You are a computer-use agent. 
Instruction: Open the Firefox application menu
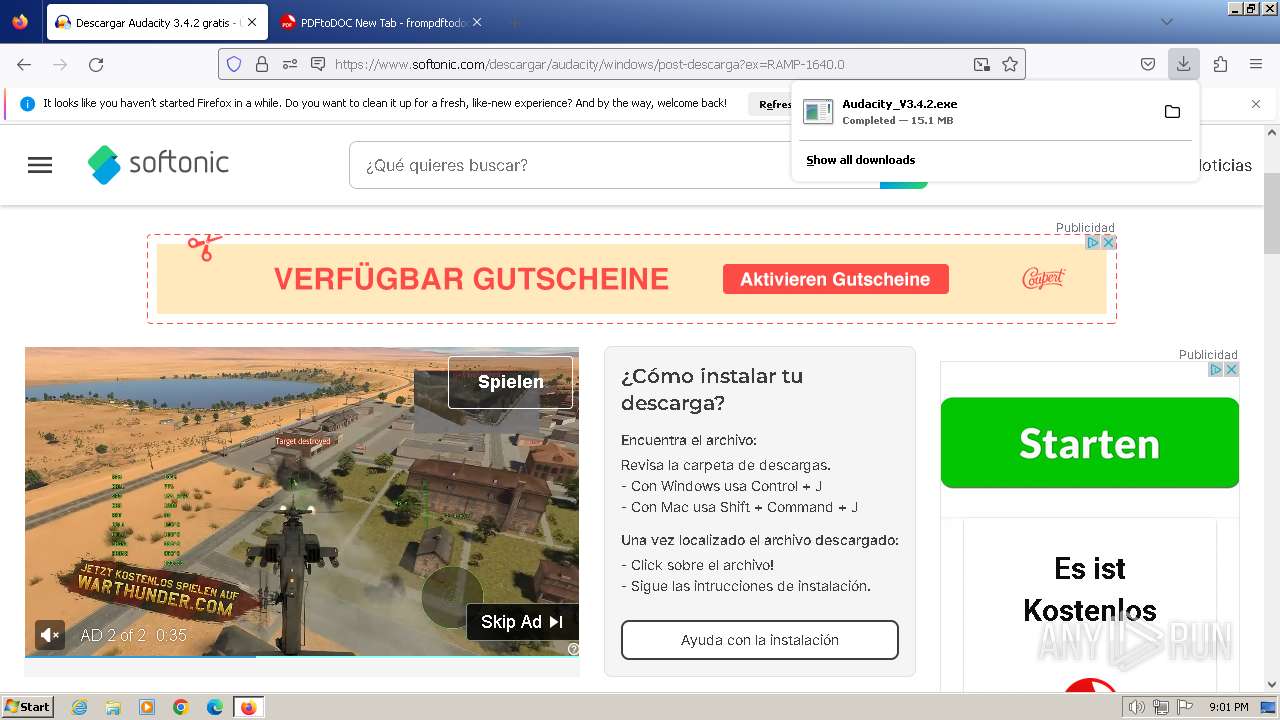[1256, 64]
